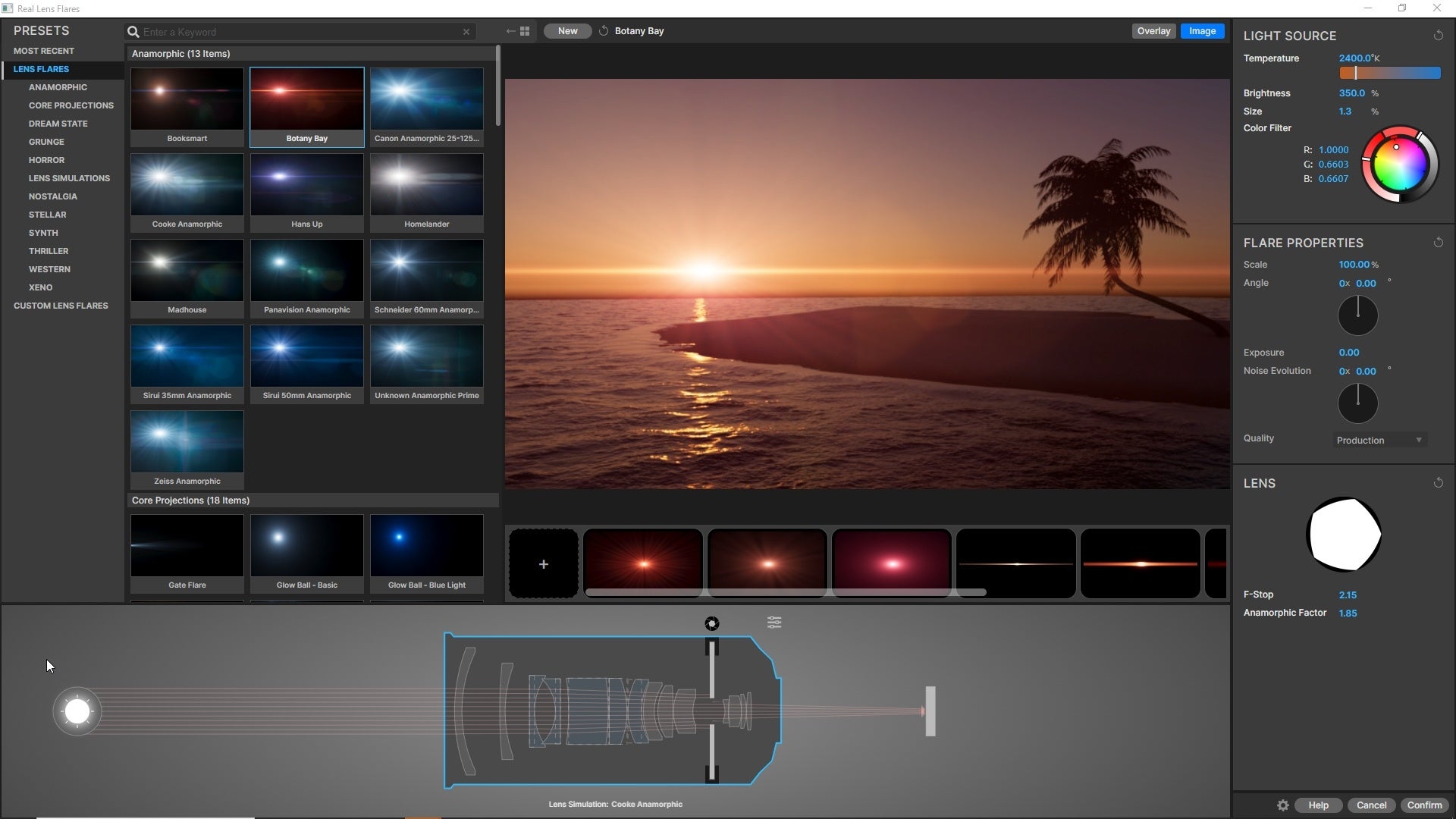The width and height of the screenshot is (1456, 819).
Task: Collapse the Anamorphic presets section header
Action: [180, 53]
